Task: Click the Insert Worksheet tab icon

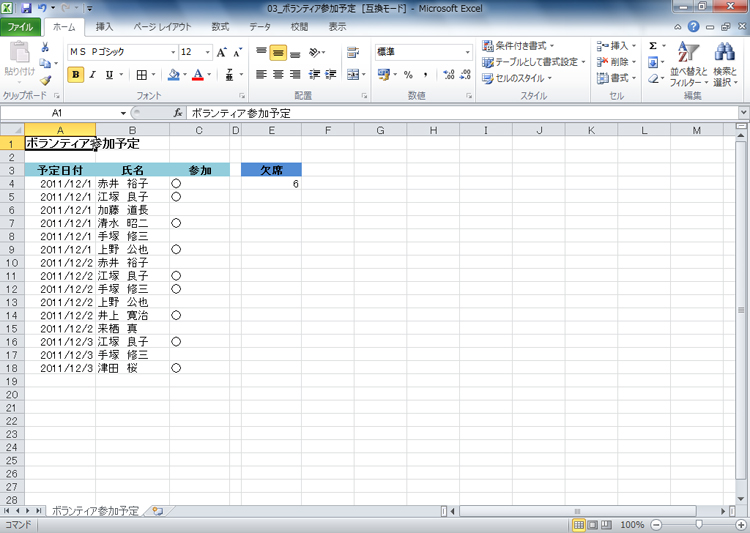Action: (x=158, y=511)
